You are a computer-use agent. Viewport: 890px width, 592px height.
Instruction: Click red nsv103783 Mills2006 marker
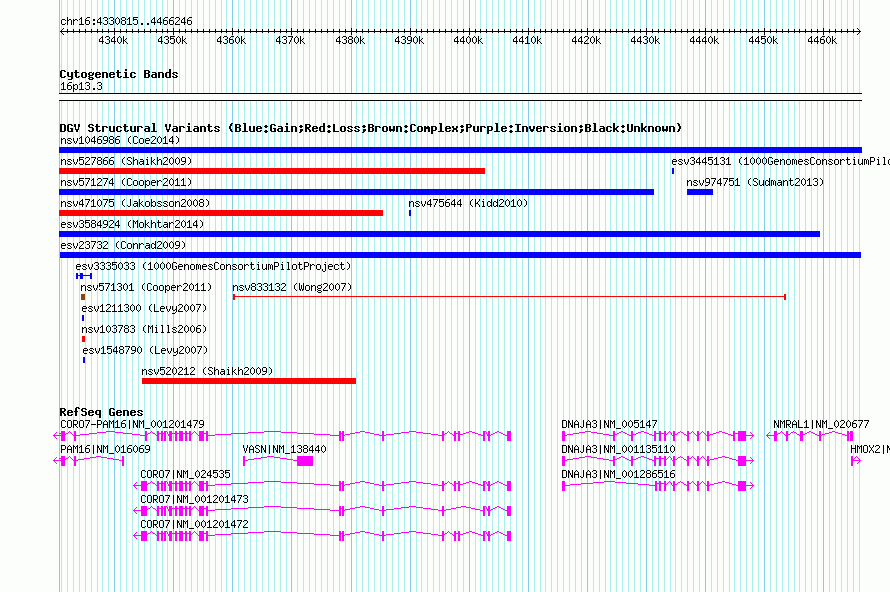point(83,339)
